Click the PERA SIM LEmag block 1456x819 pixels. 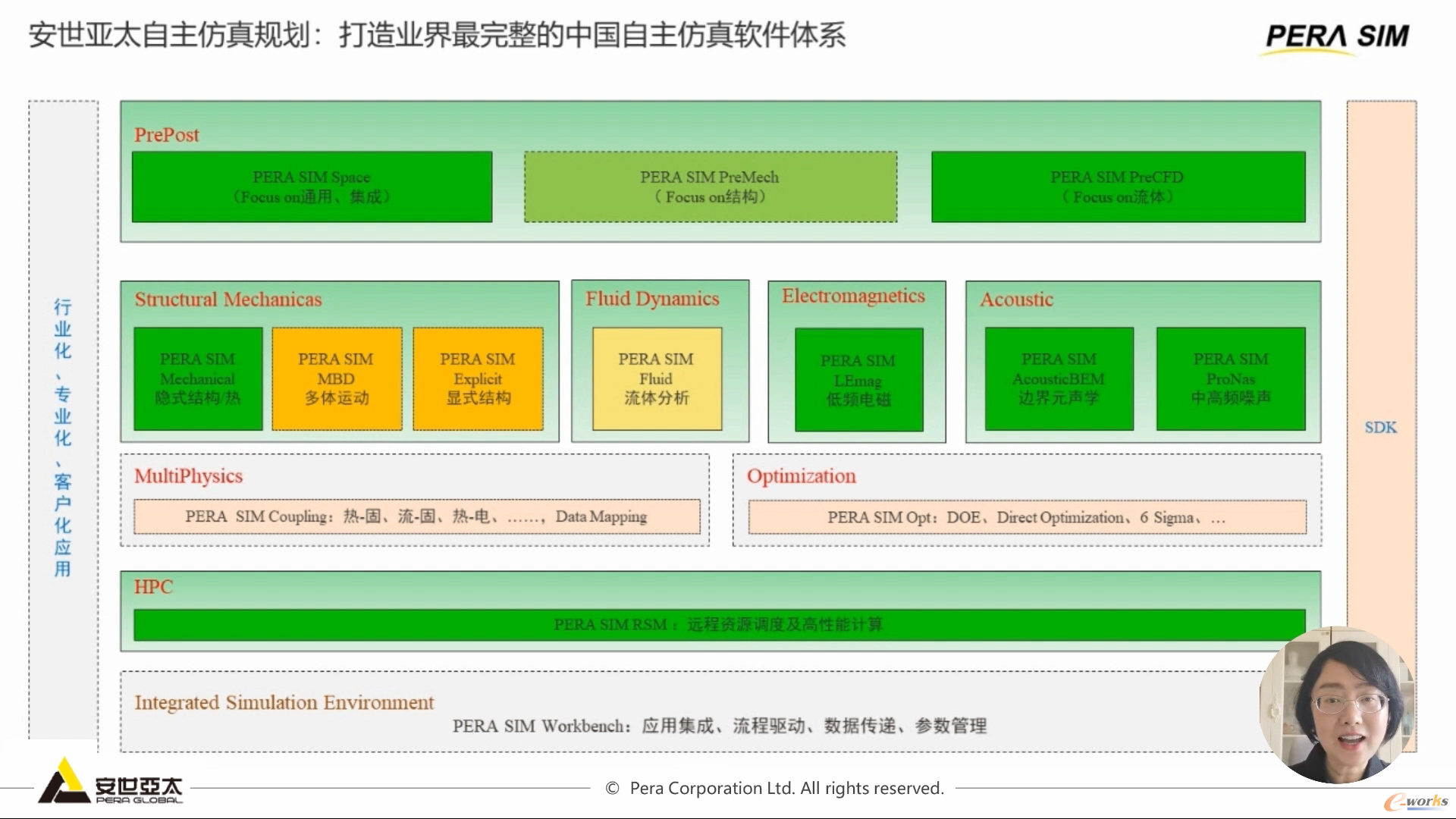(859, 380)
